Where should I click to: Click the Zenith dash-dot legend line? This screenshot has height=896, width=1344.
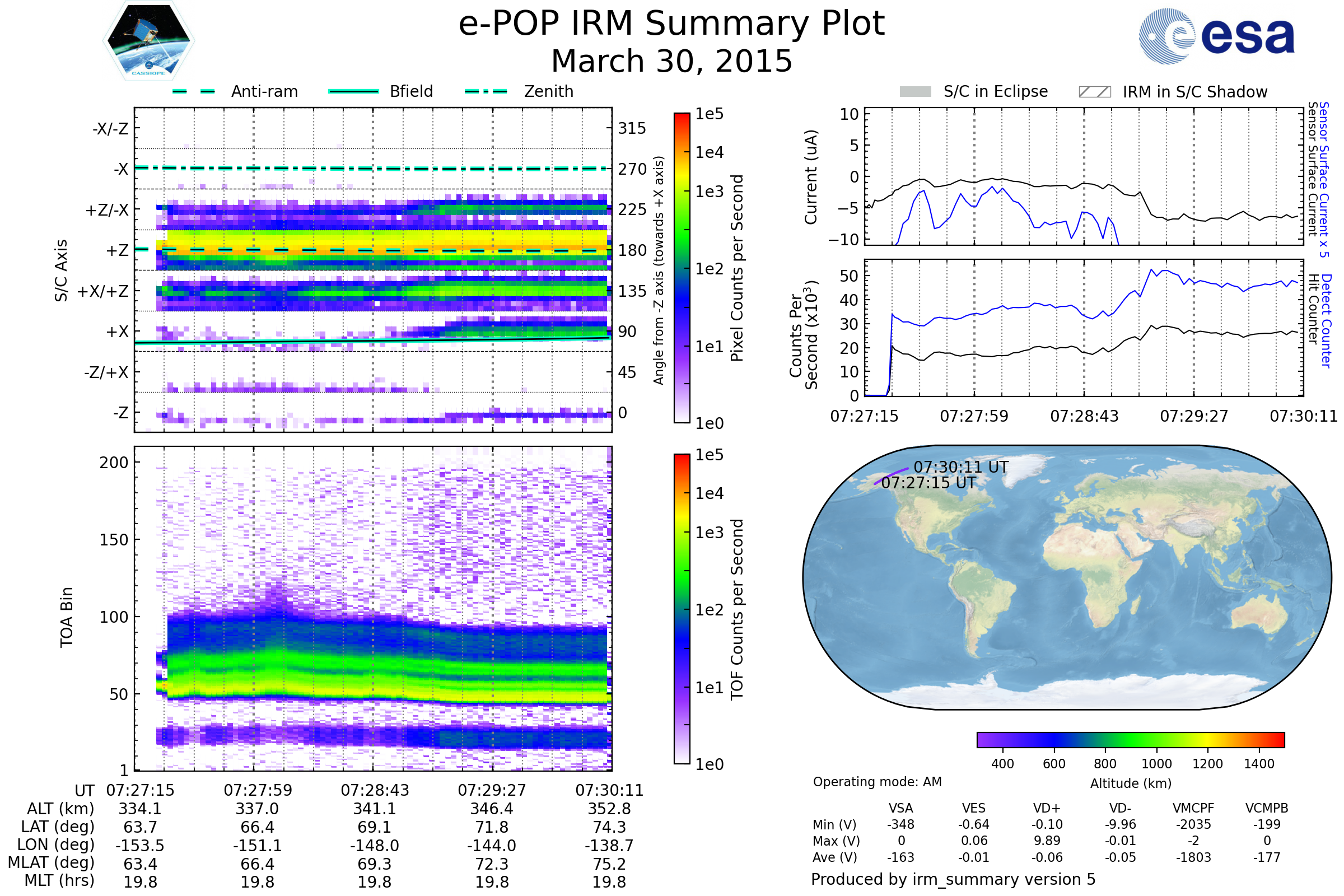point(486,91)
